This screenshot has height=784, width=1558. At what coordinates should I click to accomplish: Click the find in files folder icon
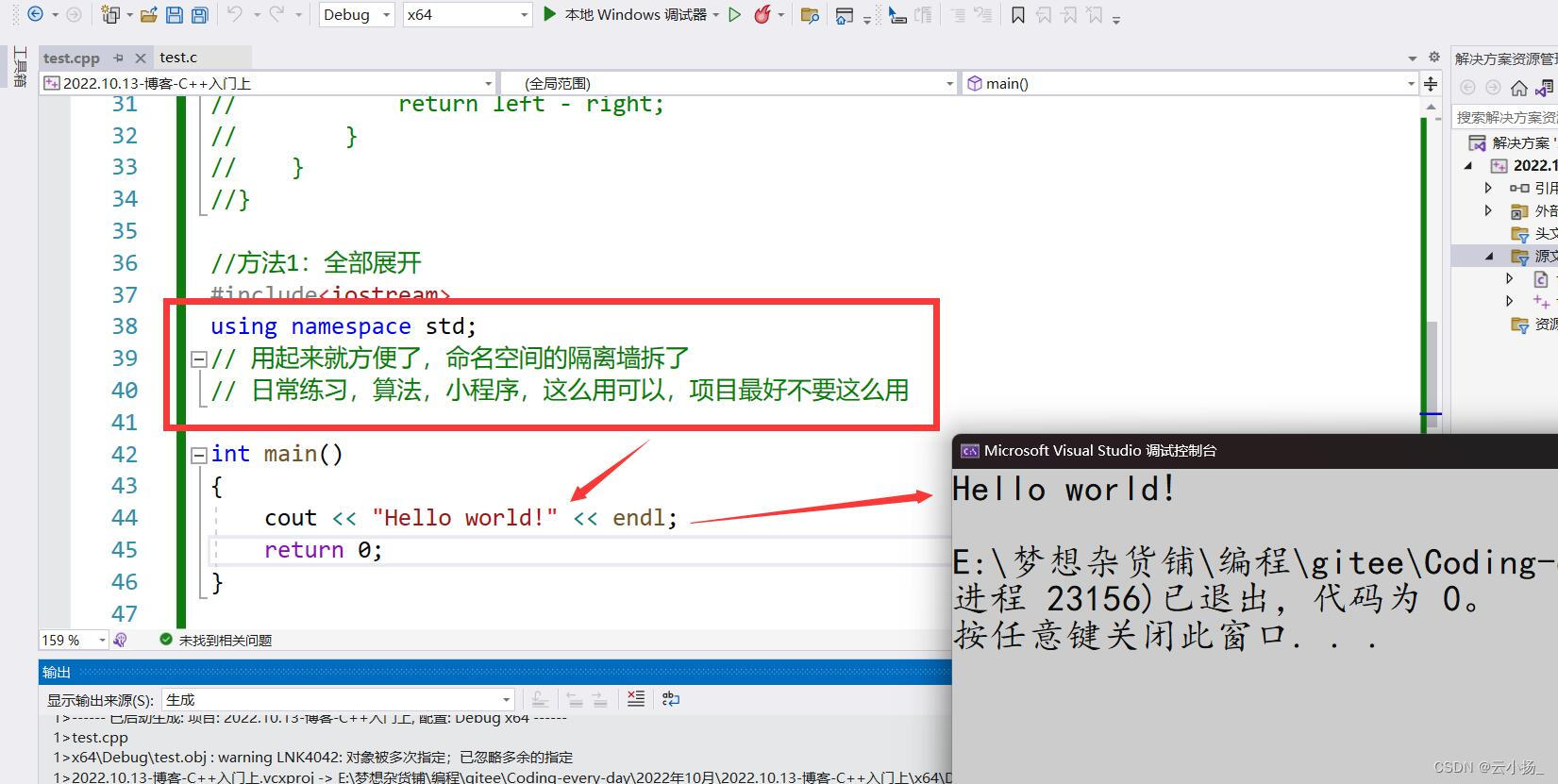[809, 14]
